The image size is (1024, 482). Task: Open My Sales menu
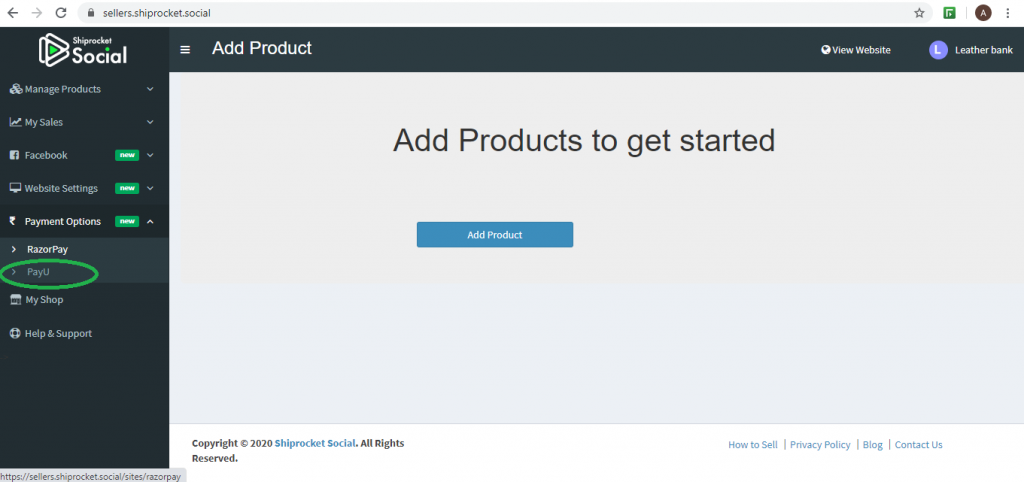coord(84,122)
